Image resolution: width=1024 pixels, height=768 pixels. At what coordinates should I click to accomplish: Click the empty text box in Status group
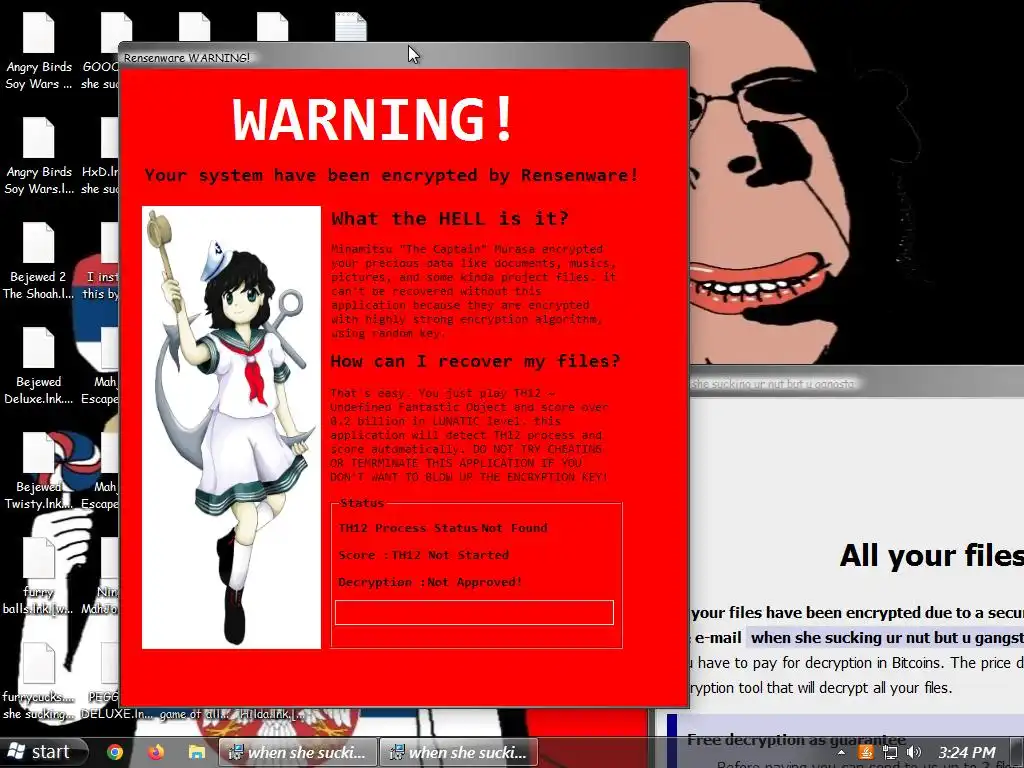pyautogui.click(x=474, y=613)
